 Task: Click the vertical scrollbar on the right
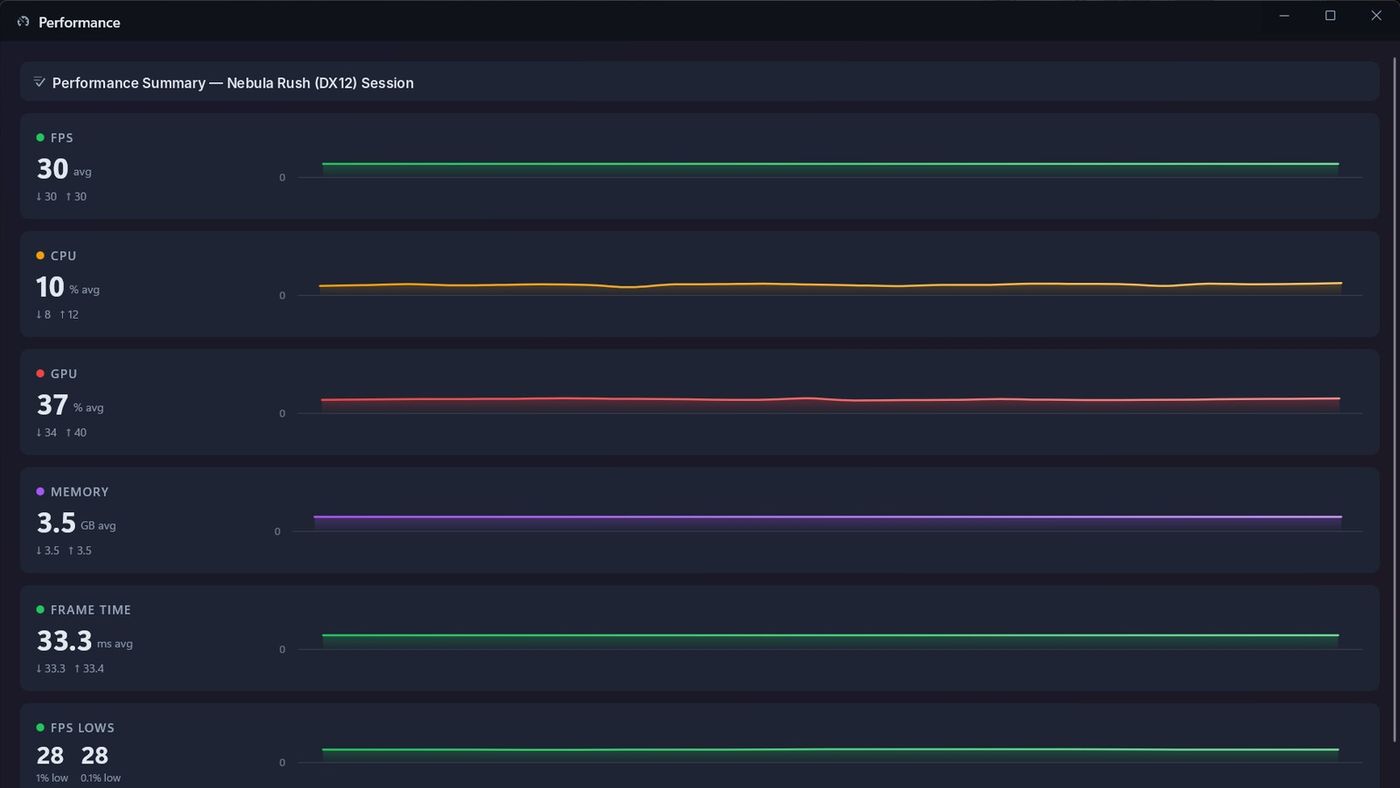tap(1395, 400)
